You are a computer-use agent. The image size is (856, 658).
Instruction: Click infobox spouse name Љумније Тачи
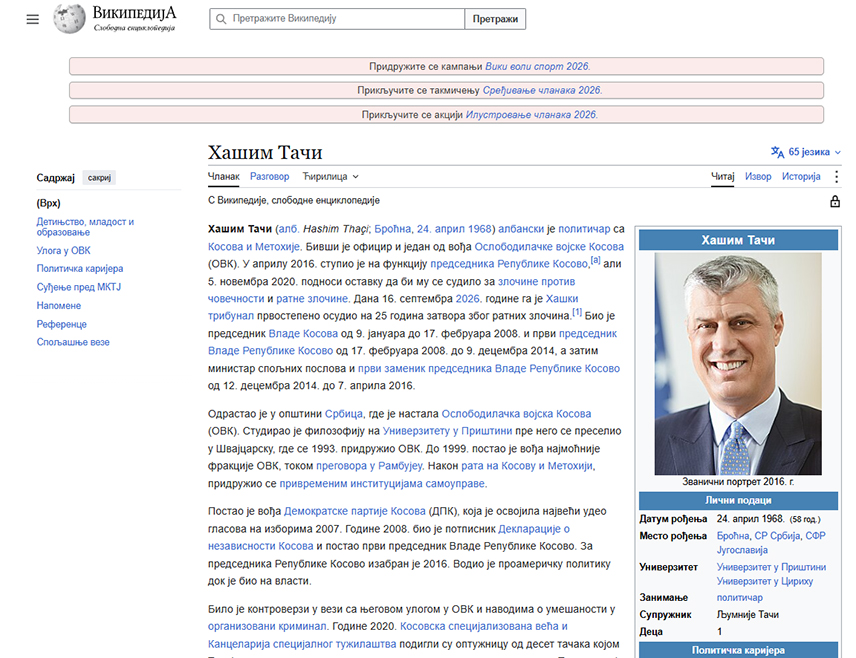click(x=748, y=614)
